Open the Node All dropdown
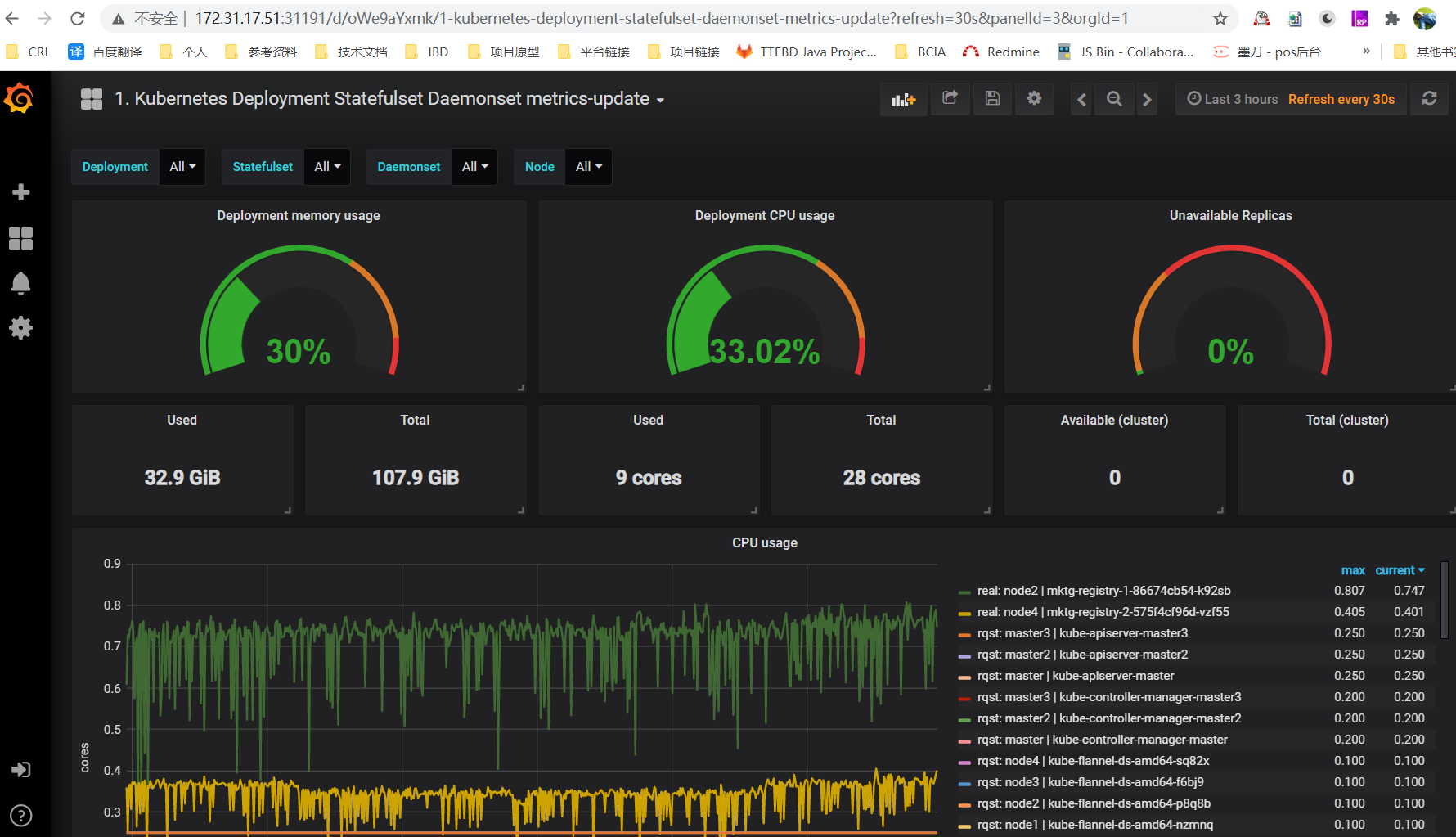The height and width of the screenshot is (837, 1456). [x=588, y=166]
